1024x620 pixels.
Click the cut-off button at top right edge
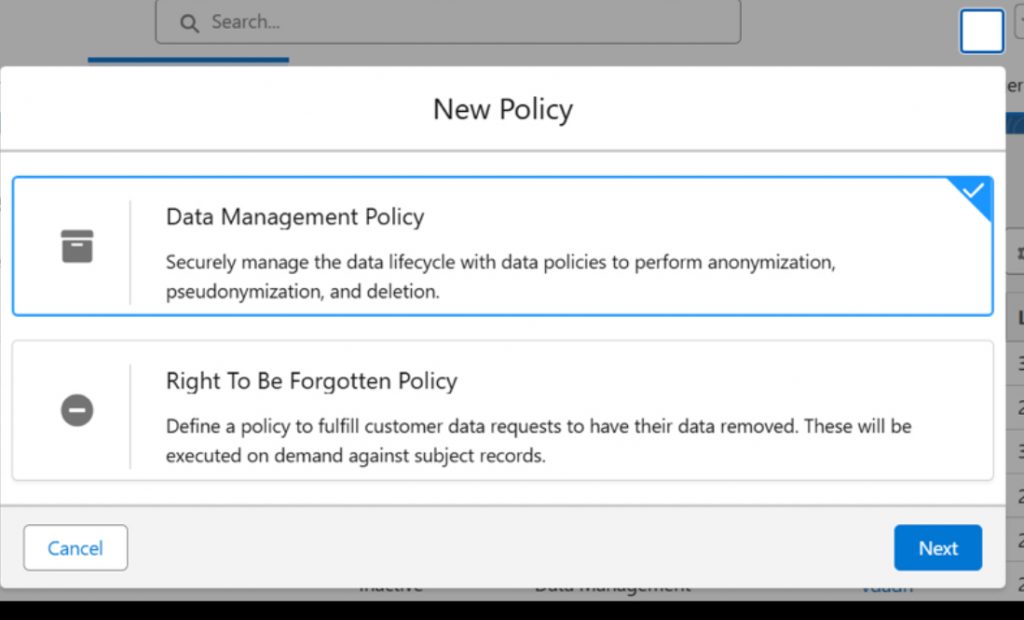coord(1018,20)
